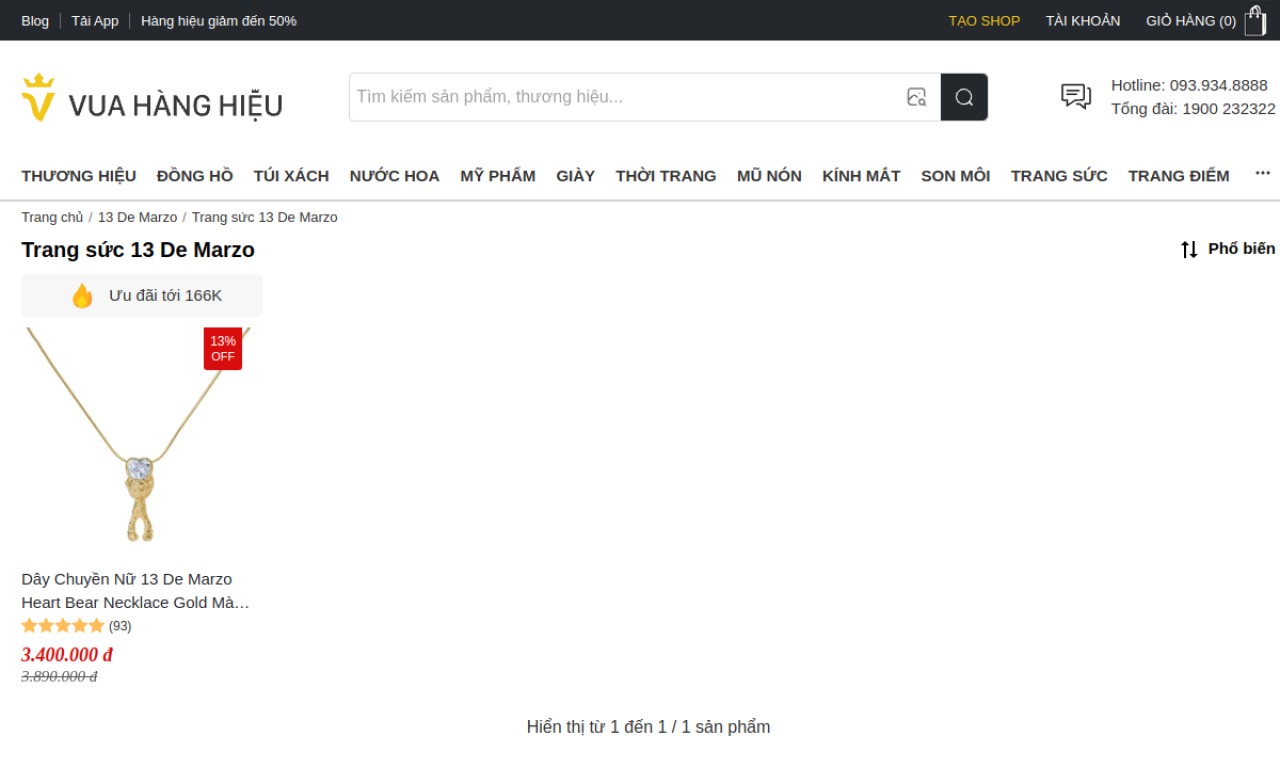
Task: Go to 13 De Marzo breadcrumb
Action: coord(137,217)
